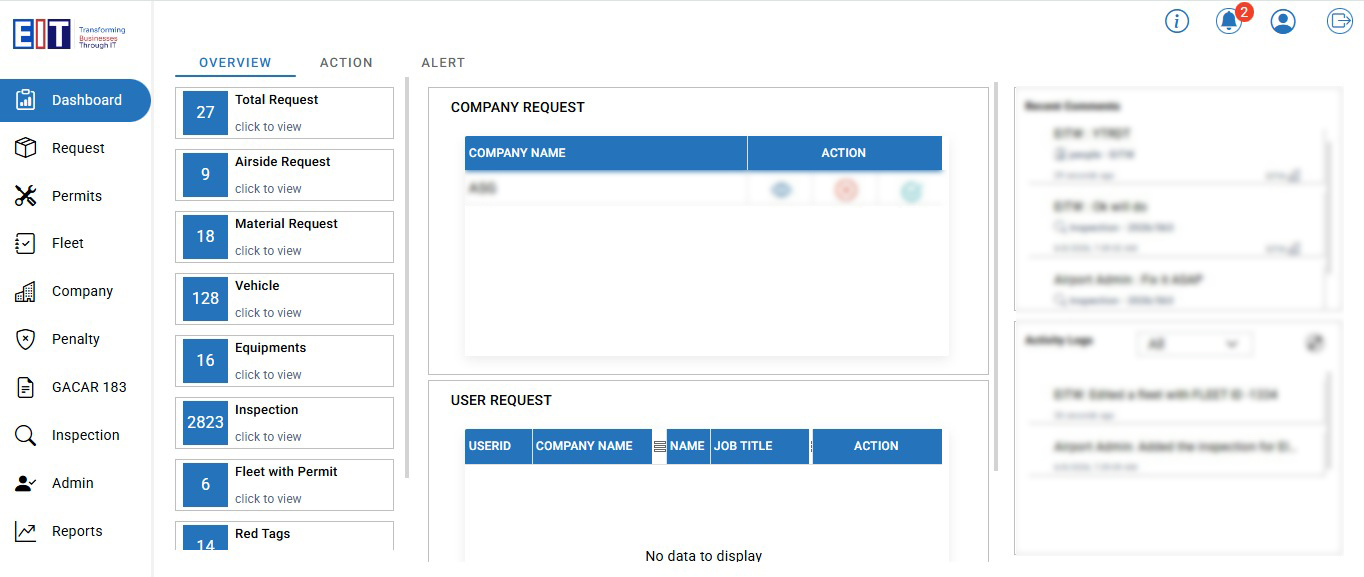Click the USER REQUEST heading
1364x577 pixels.
click(501, 400)
